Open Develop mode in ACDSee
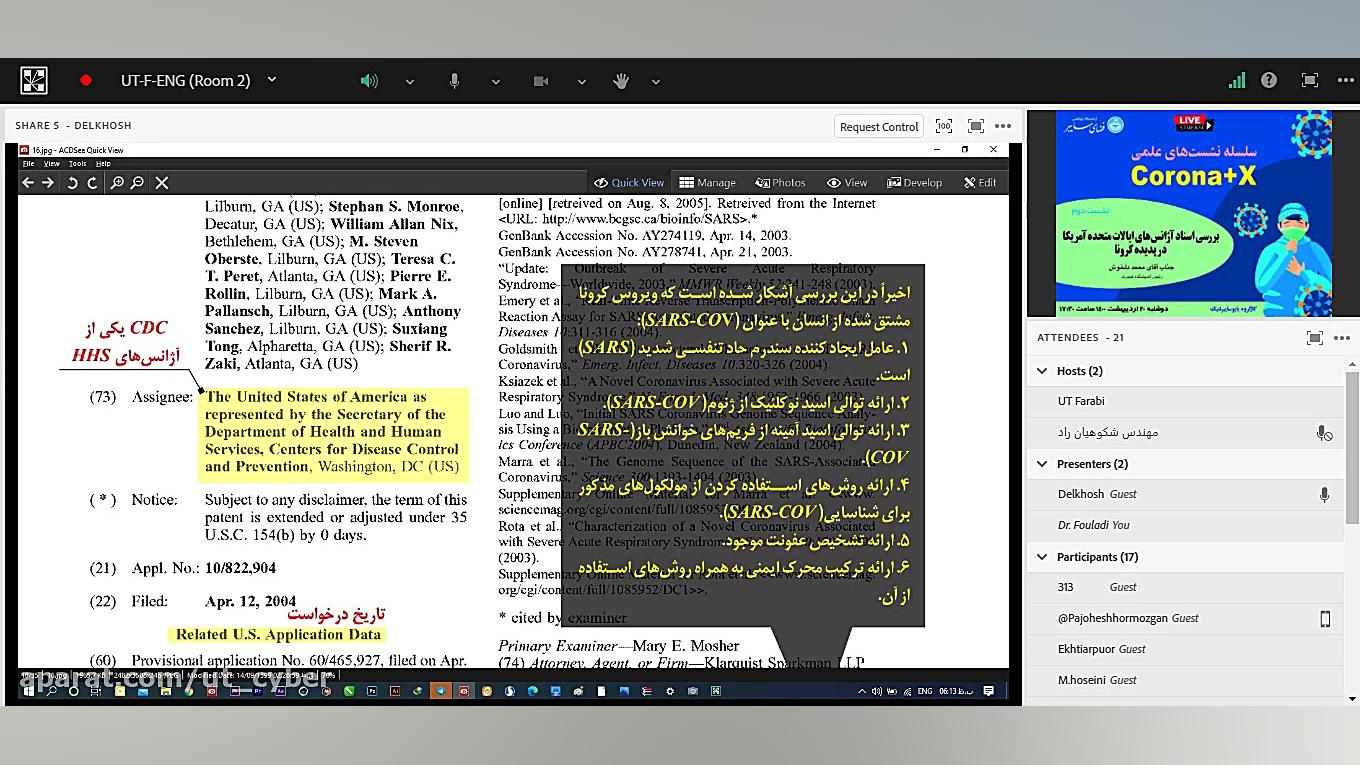Viewport: 1360px width, 765px height. point(913,182)
